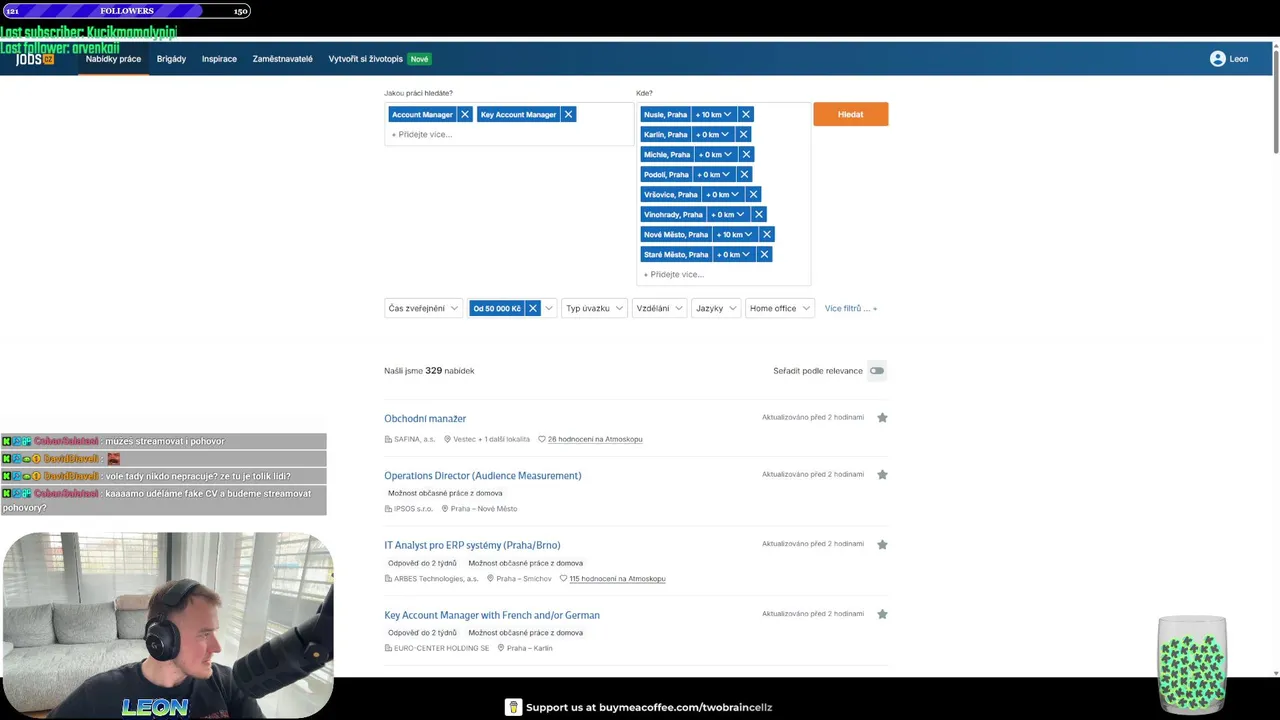This screenshot has height=720, width=1280.
Task: Open 115 hodnocení na Atmoskopu link
Action: [617, 579]
